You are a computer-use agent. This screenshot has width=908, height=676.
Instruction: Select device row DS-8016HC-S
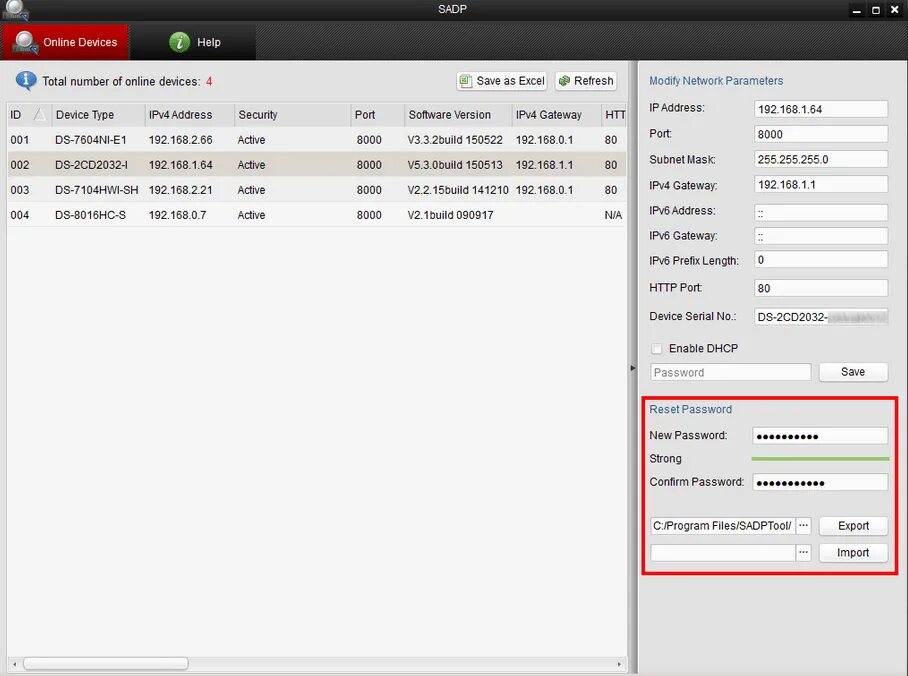[316, 215]
